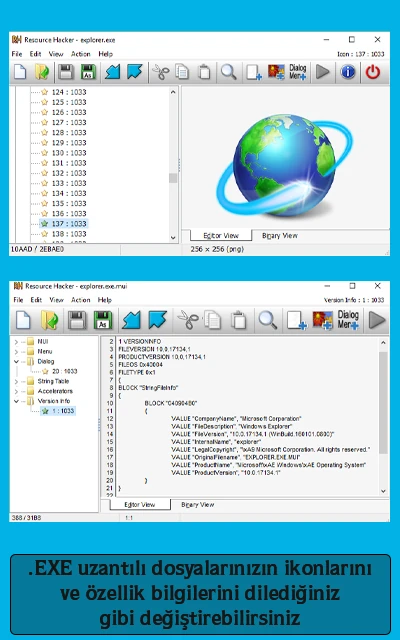Click Dialog Menu icon in top toolbar
The width and height of the screenshot is (400, 640).
298,72
